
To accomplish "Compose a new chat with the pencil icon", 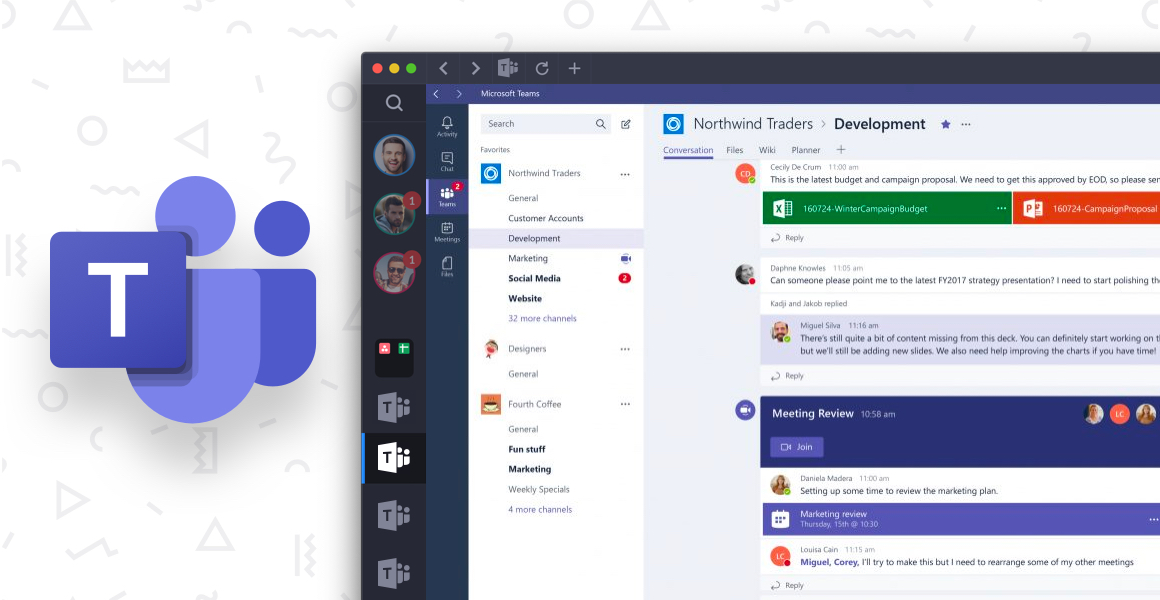I will coord(626,124).
